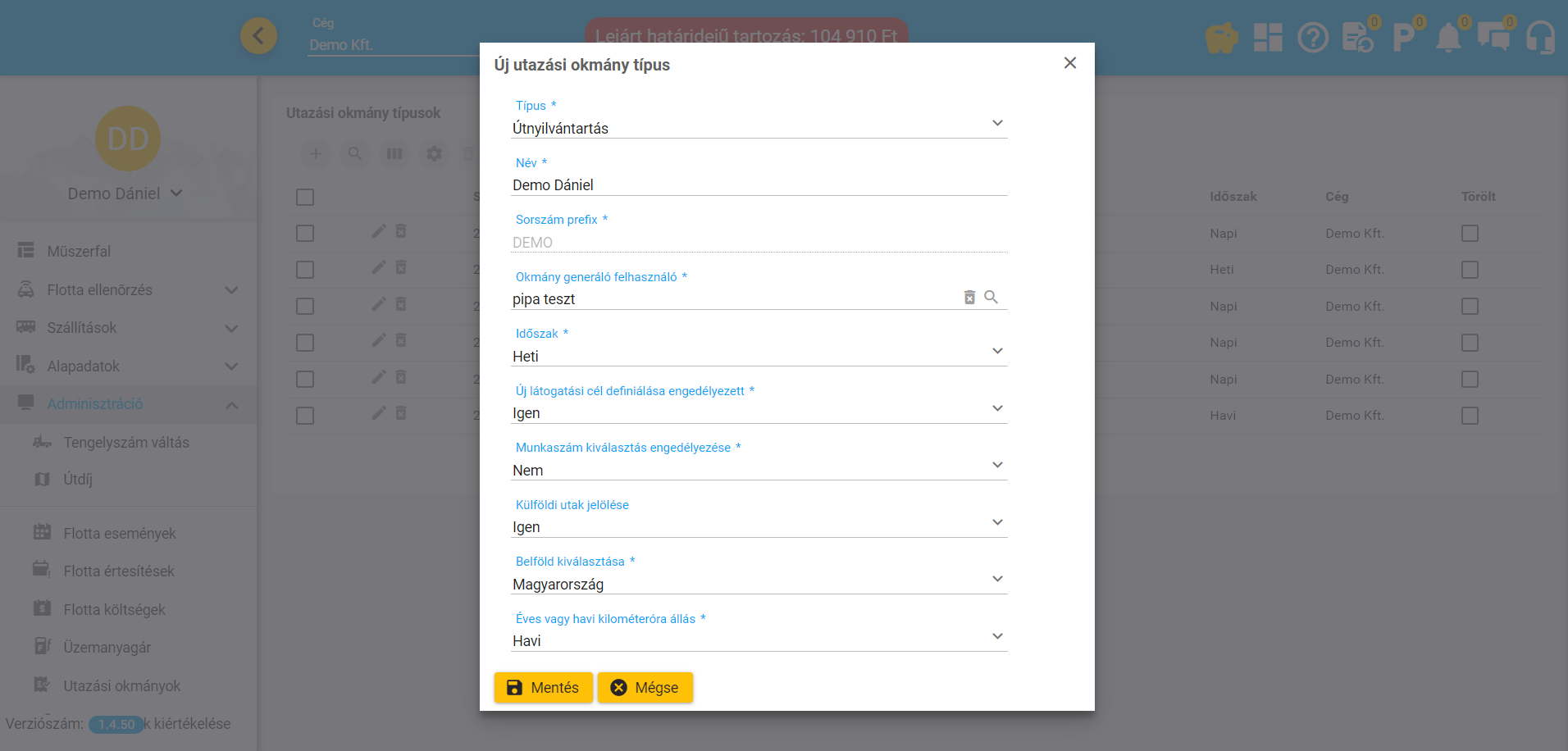The width and height of the screenshot is (1568, 751).
Task: Open the Belföld kiválasztása dropdown
Action: point(759,585)
